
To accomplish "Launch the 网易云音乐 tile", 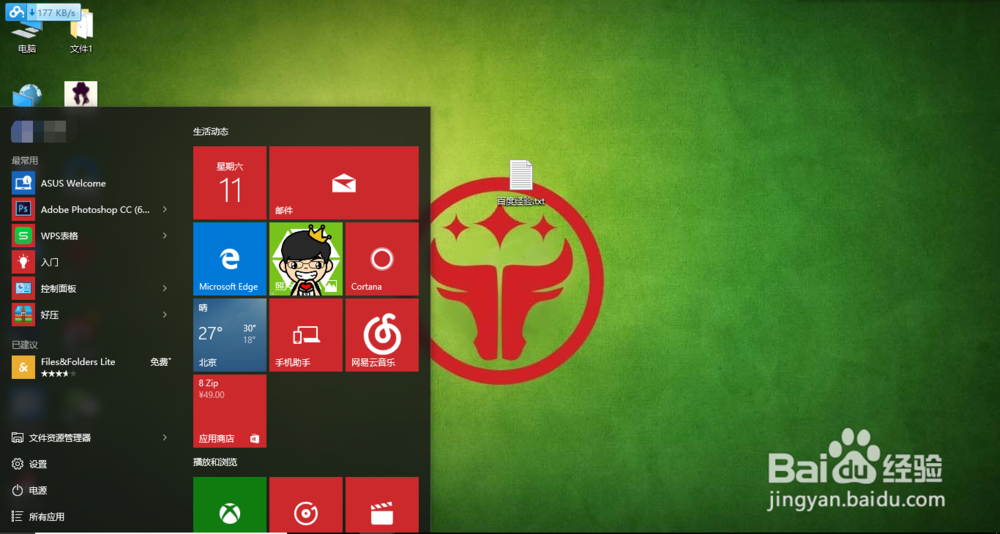I will click(x=382, y=335).
